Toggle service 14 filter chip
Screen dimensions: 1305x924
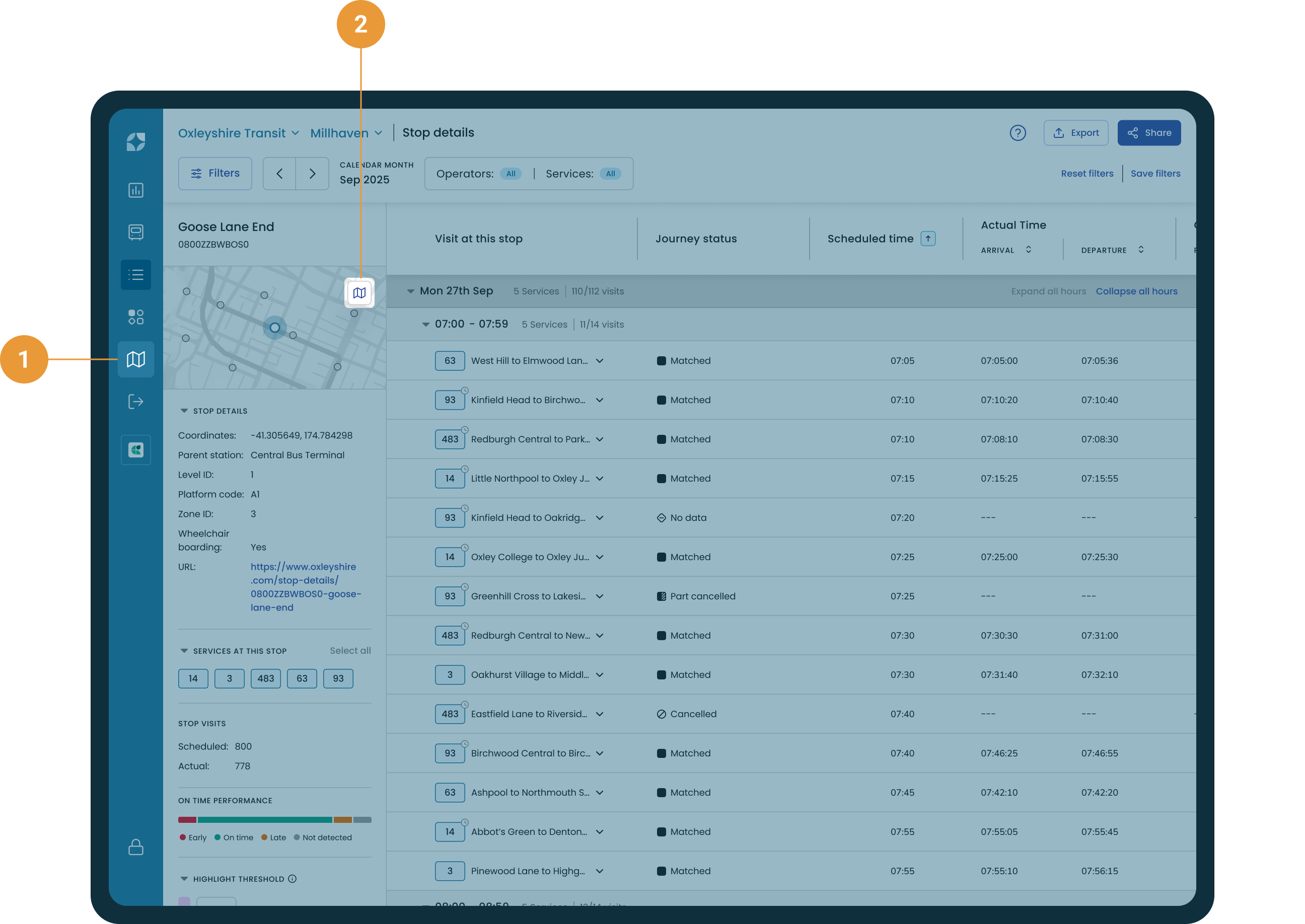tap(193, 678)
